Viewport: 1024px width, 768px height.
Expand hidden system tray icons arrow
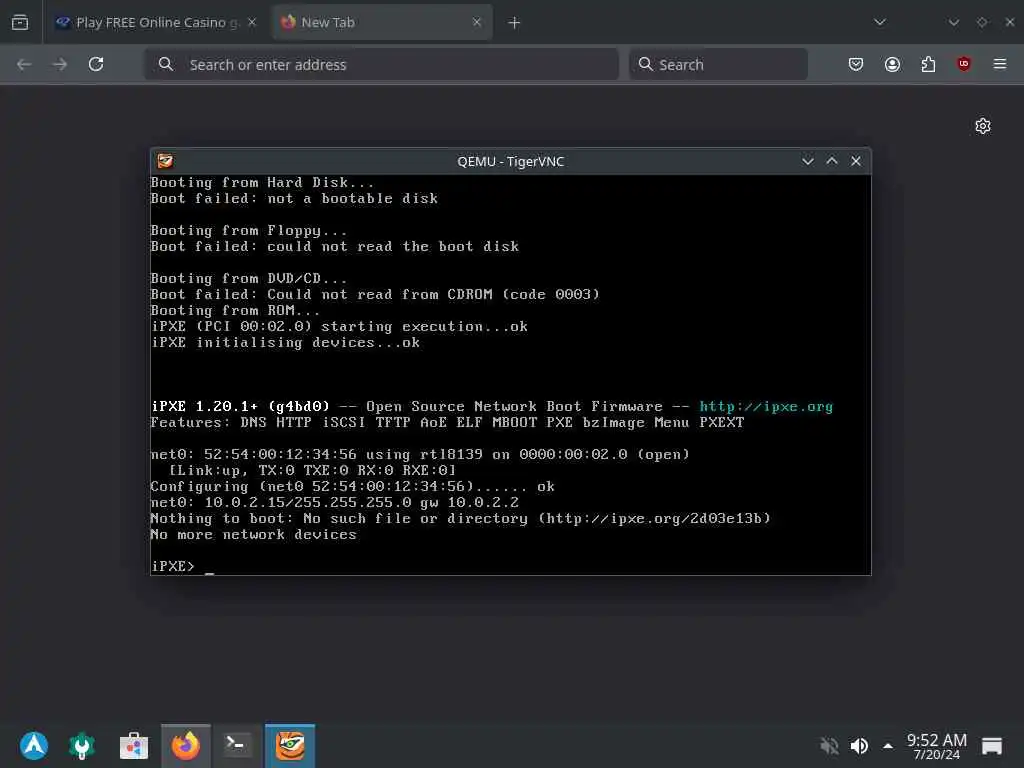point(888,746)
